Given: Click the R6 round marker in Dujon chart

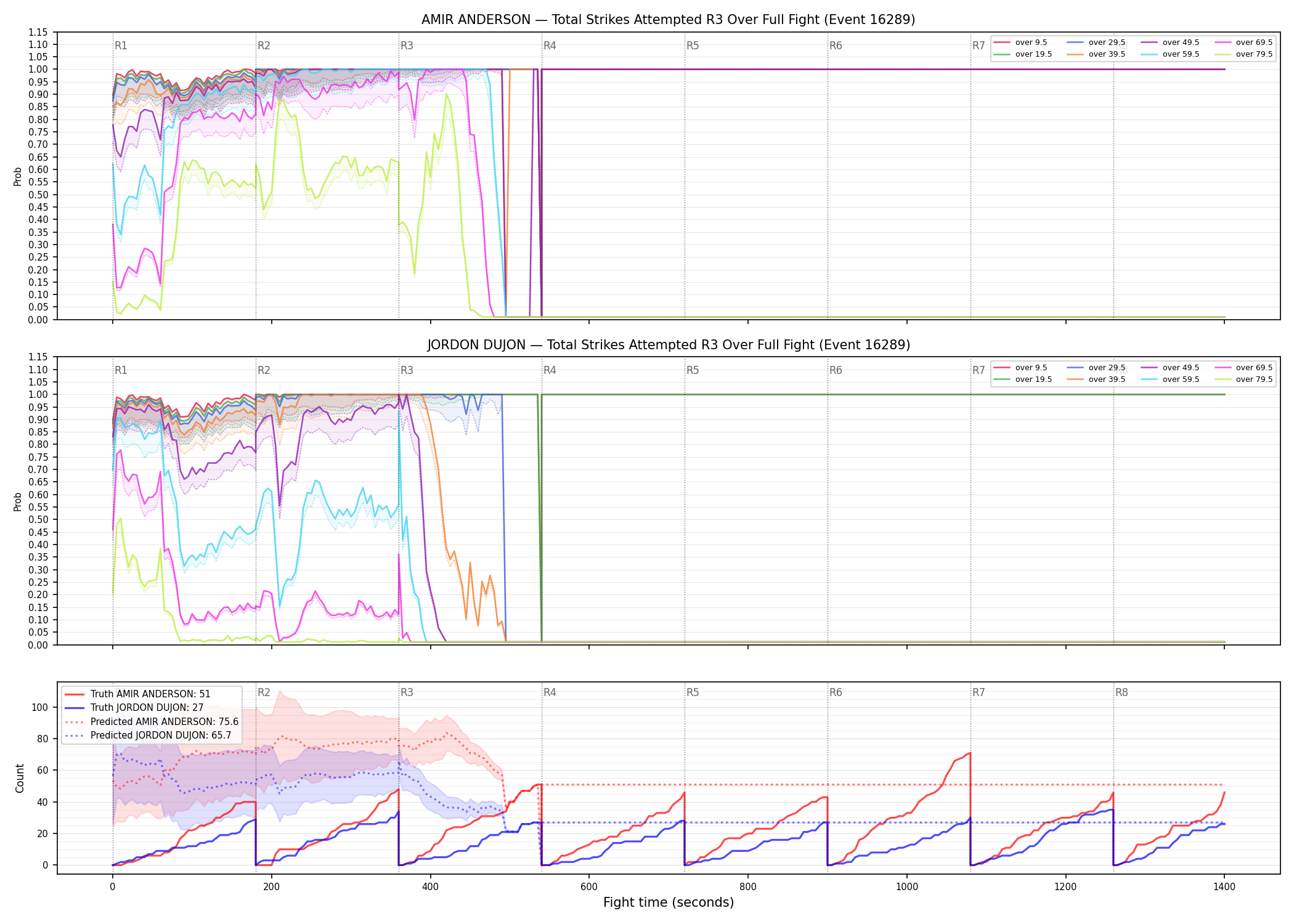Looking at the screenshot, I should pyautogui.click(x=836, y=370).
